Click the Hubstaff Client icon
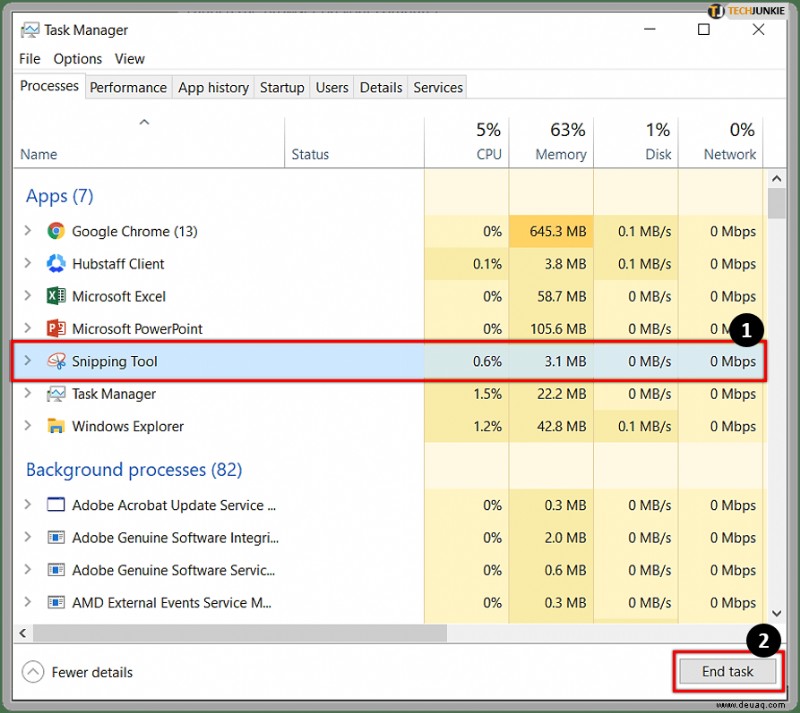The height and width of the screenshot is (713, 800). 56,264
